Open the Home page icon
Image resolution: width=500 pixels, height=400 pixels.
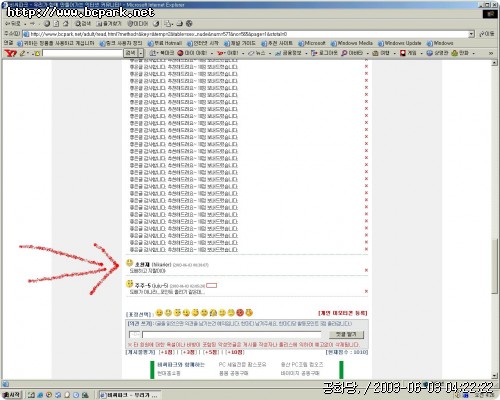pyautogui.click(x=66, y=24)
